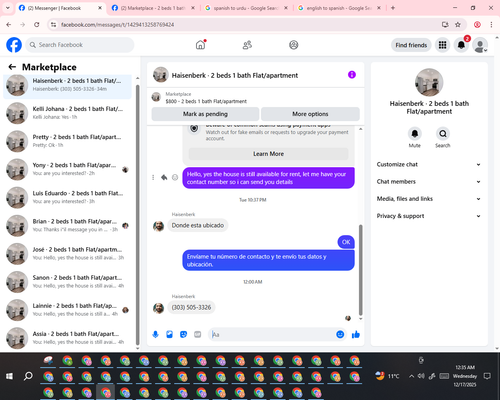React to the purple message with emoji

(175, 177)
